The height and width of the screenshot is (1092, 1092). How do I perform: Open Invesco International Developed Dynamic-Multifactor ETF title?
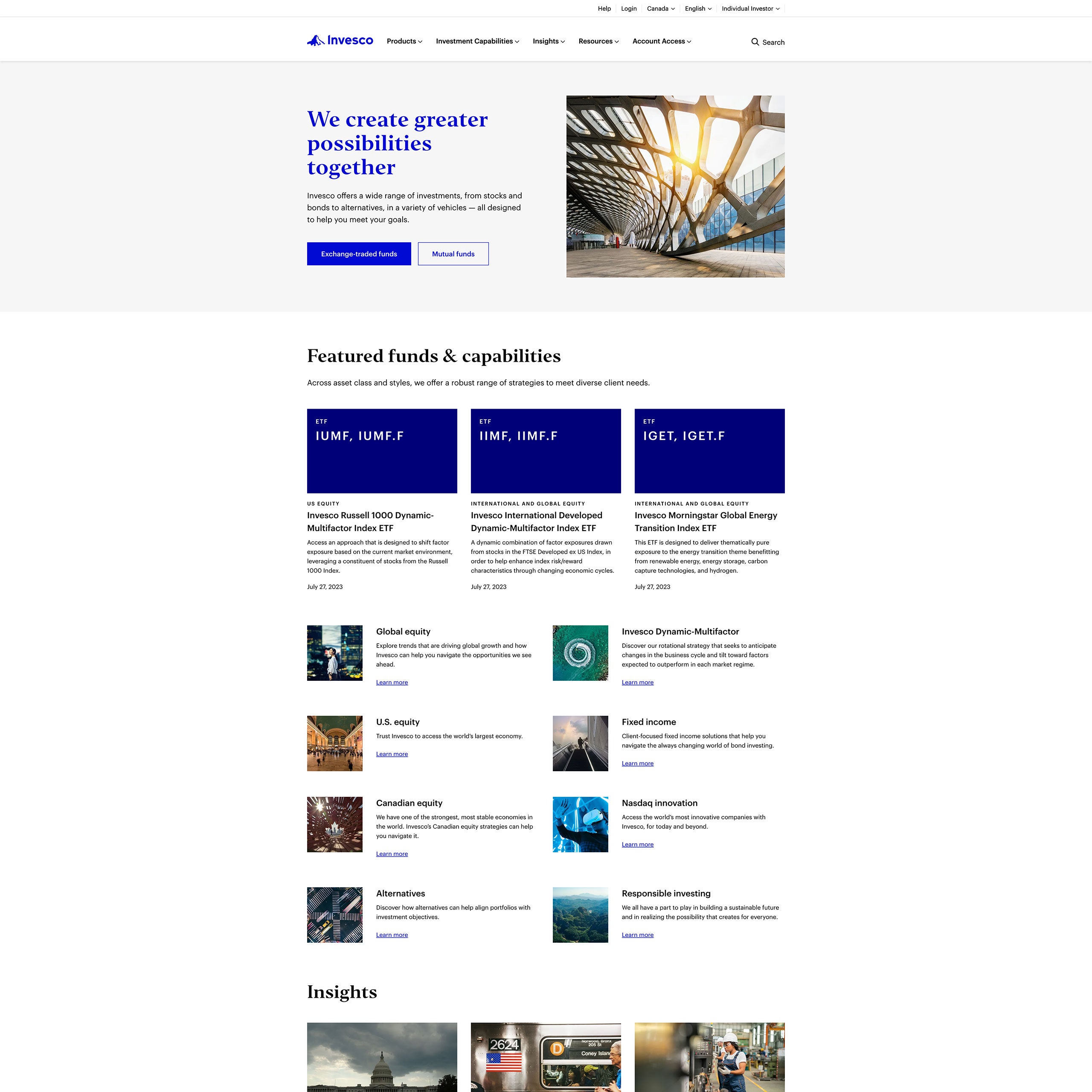536,522
